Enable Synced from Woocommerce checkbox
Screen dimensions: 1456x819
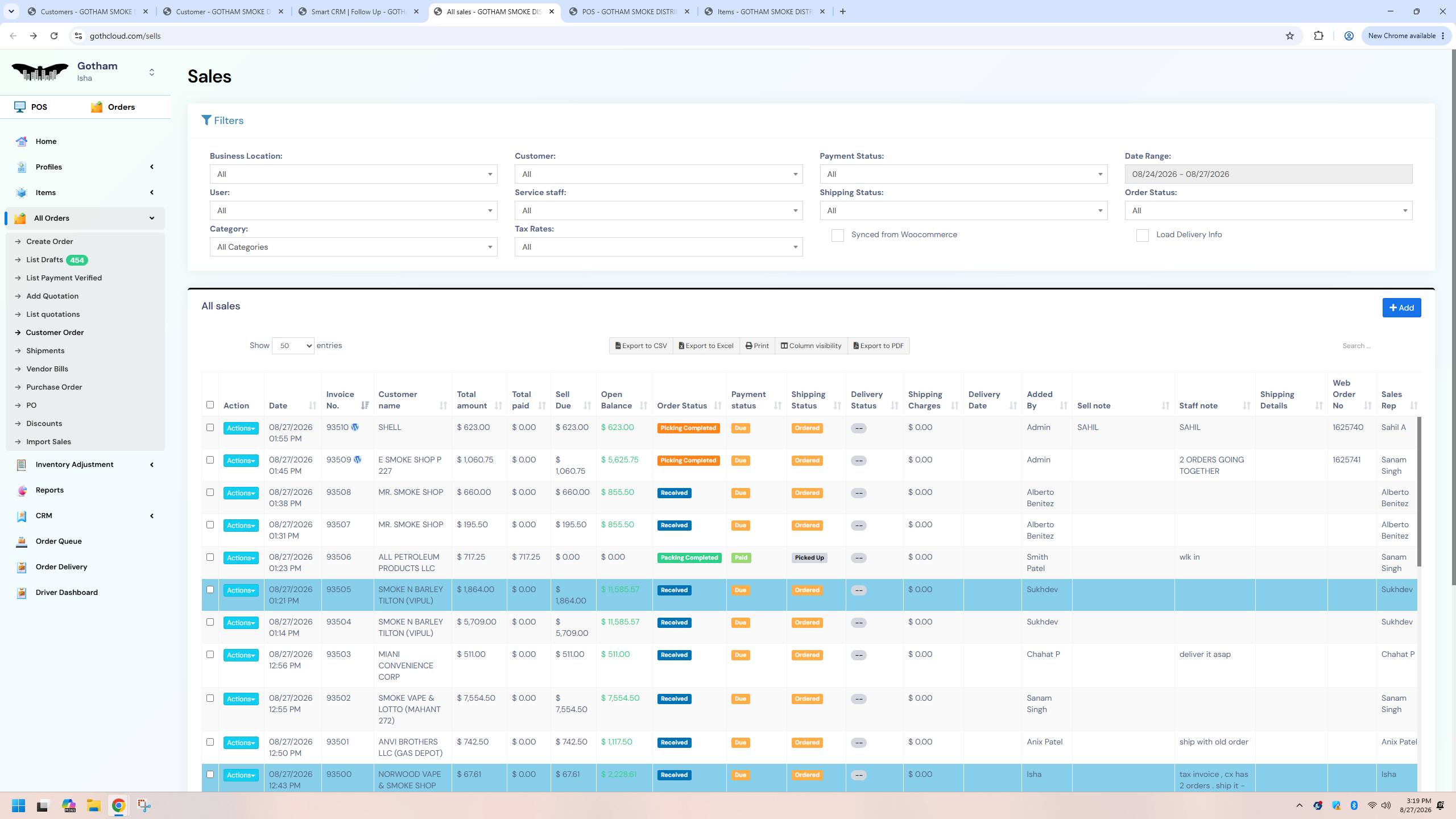(837, 235)
